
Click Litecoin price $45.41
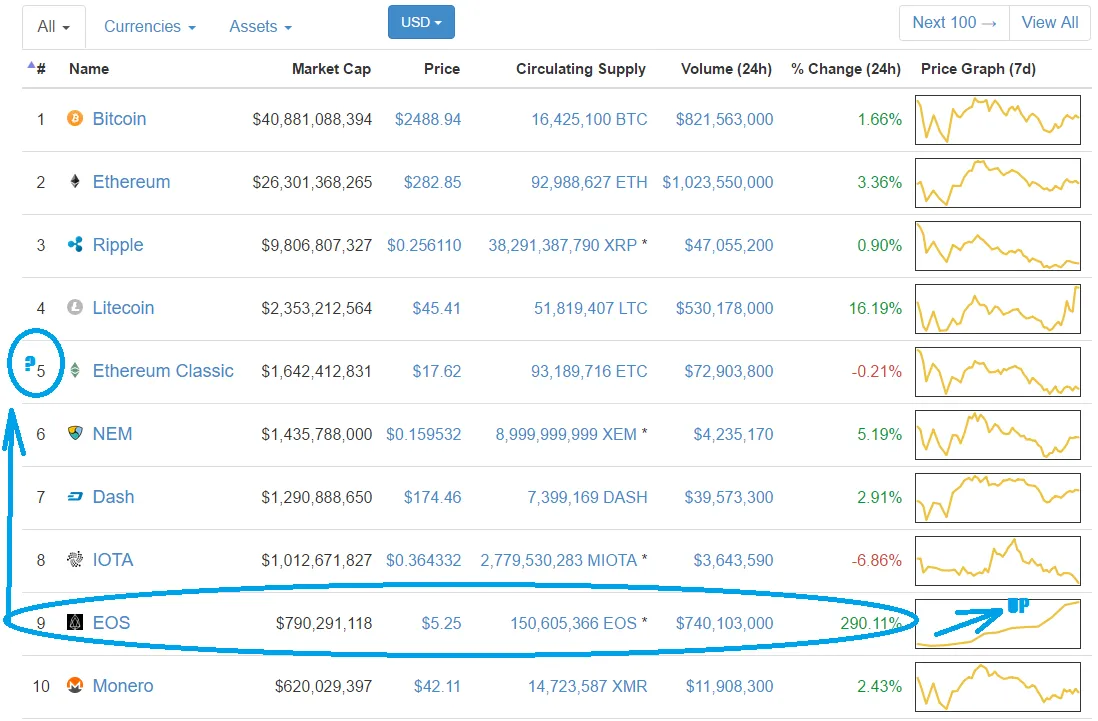point(436,308)
